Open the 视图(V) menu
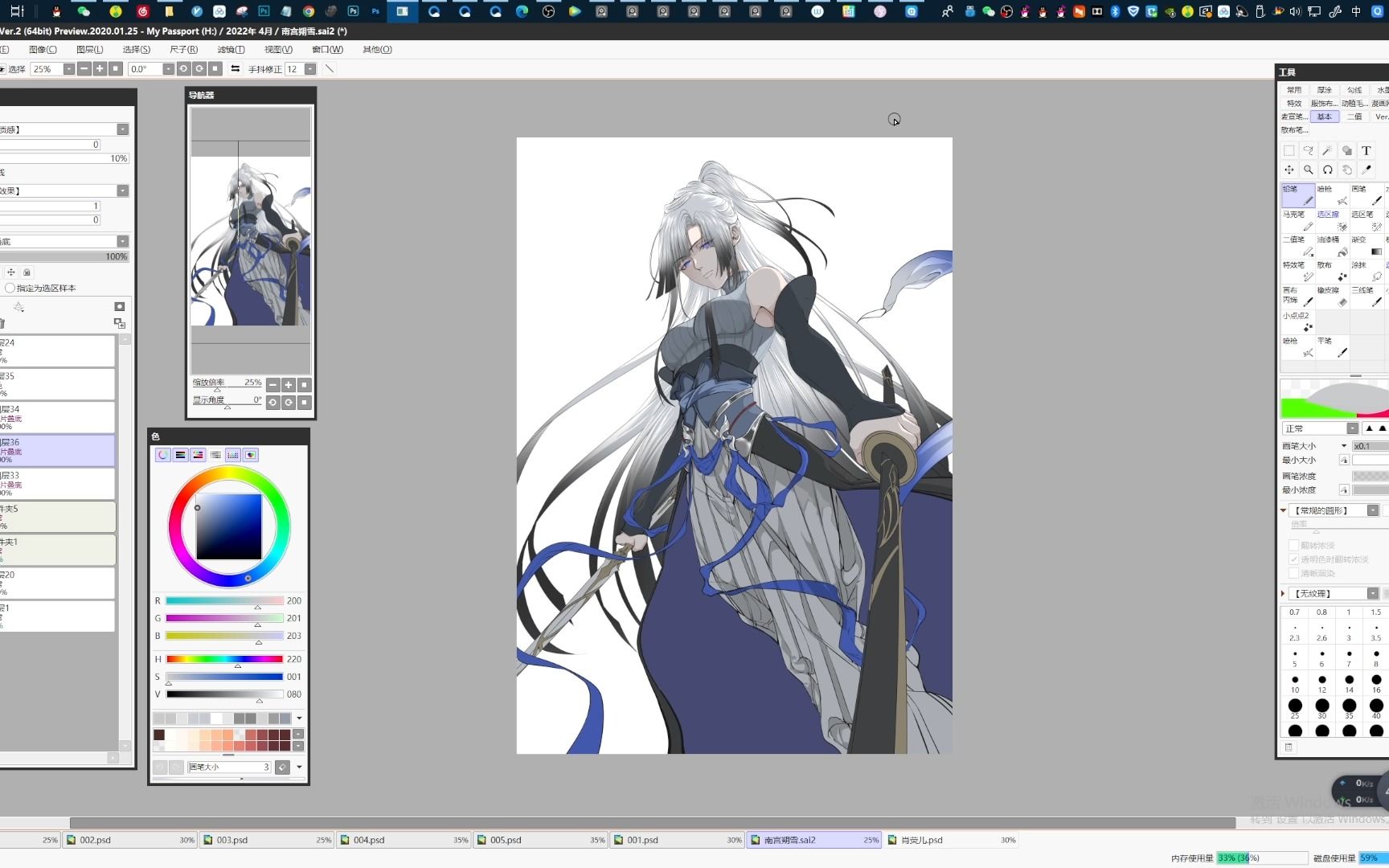Screen dimensions: 1389x868 click(278, 50)
